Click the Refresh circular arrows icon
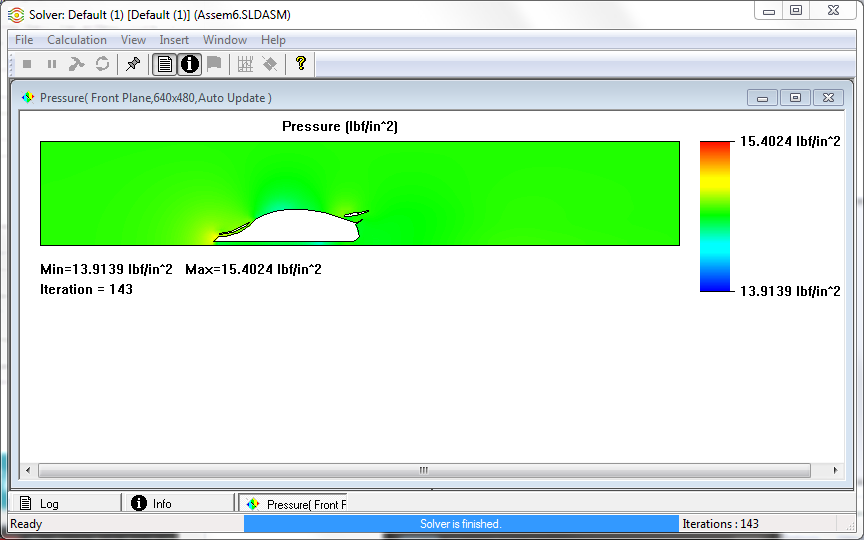864x540 pixels. pos(102,64)
